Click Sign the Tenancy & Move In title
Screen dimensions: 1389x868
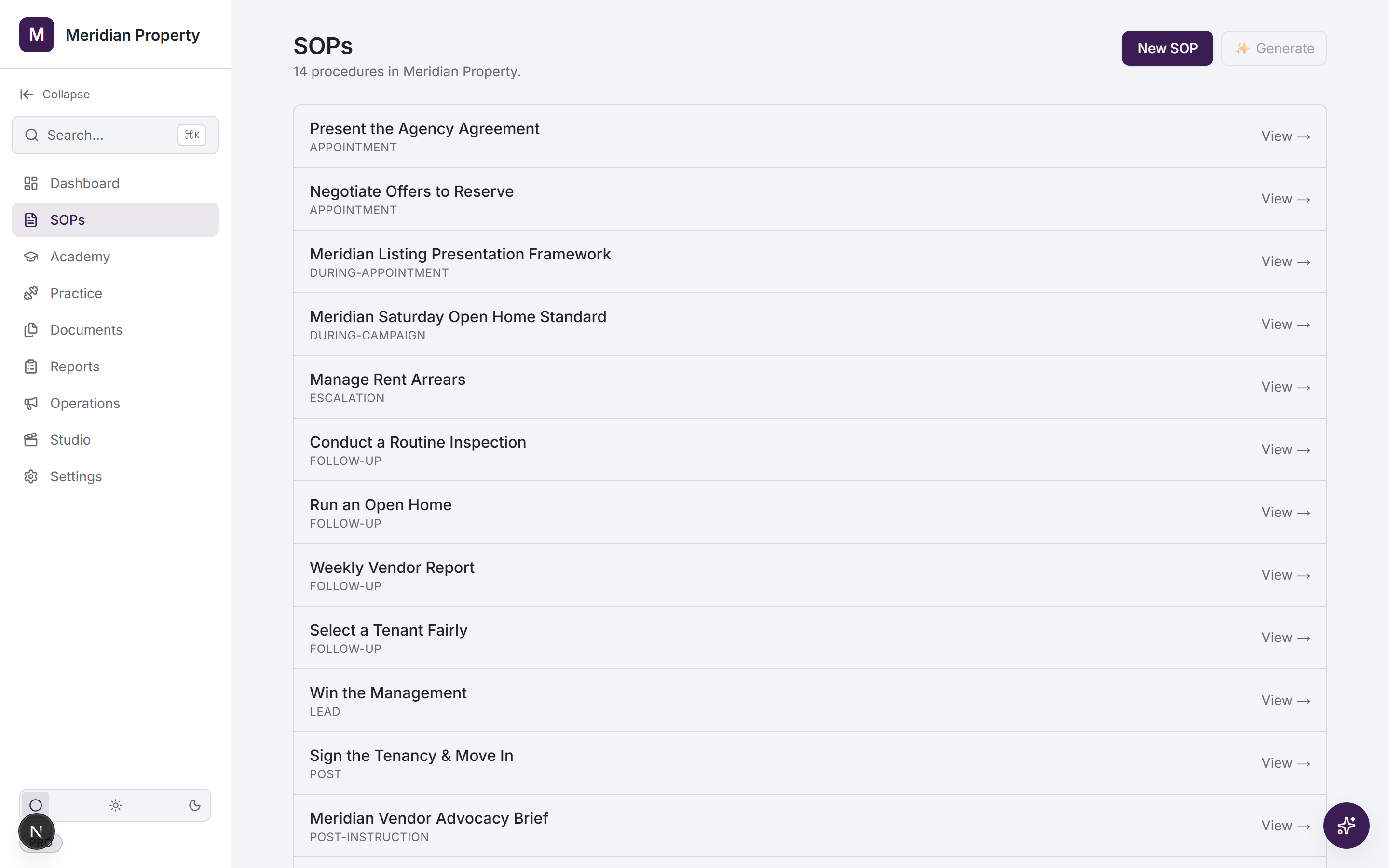point(411,756)
